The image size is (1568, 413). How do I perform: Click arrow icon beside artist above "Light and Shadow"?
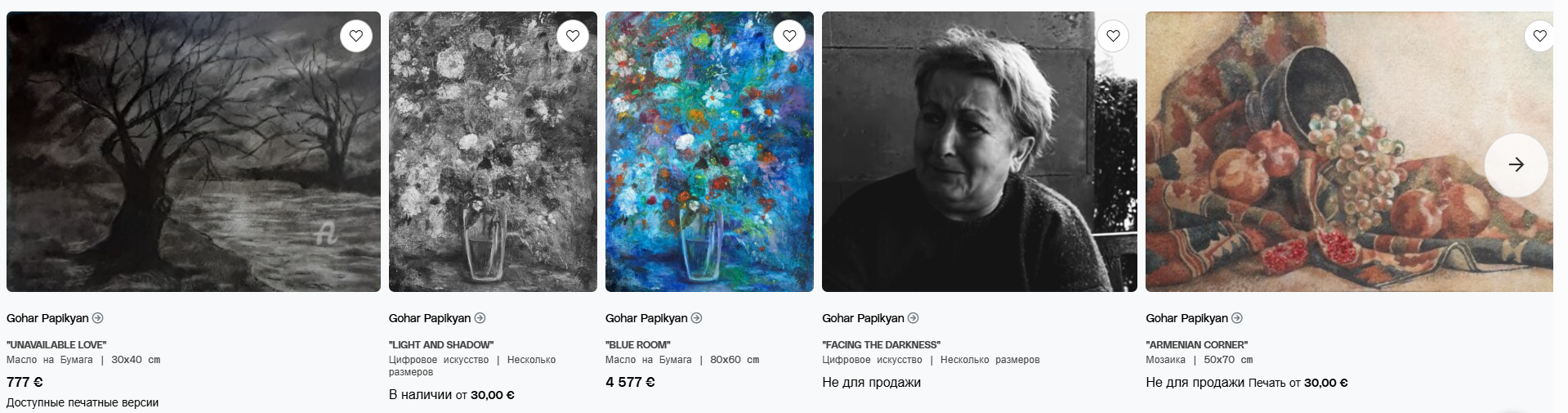[480, 318]
